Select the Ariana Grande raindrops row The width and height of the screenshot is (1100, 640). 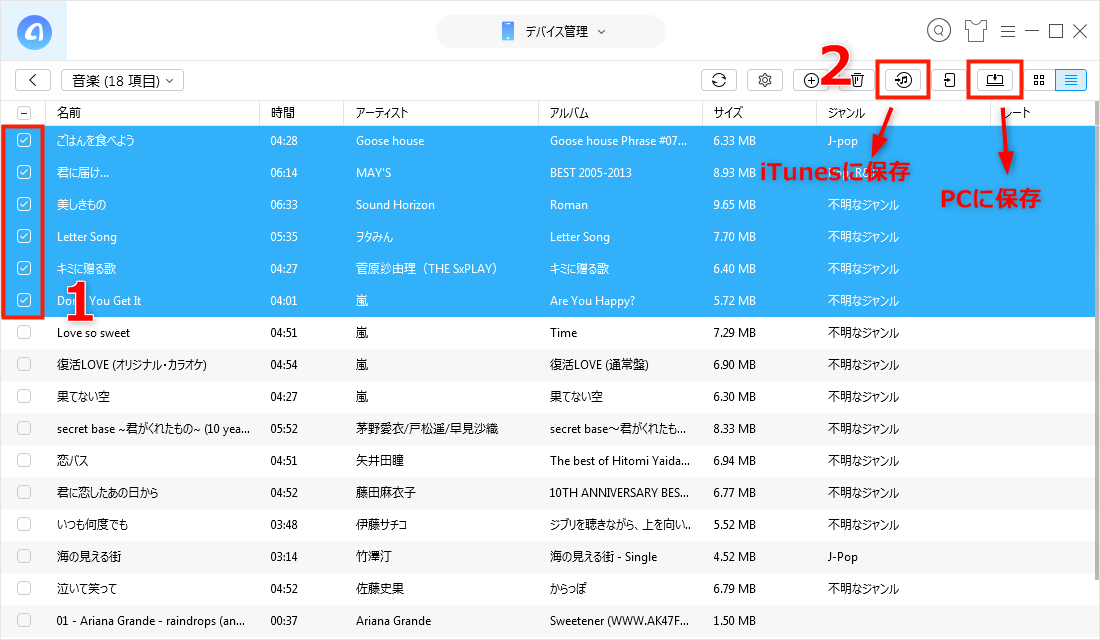click(547, 620)
